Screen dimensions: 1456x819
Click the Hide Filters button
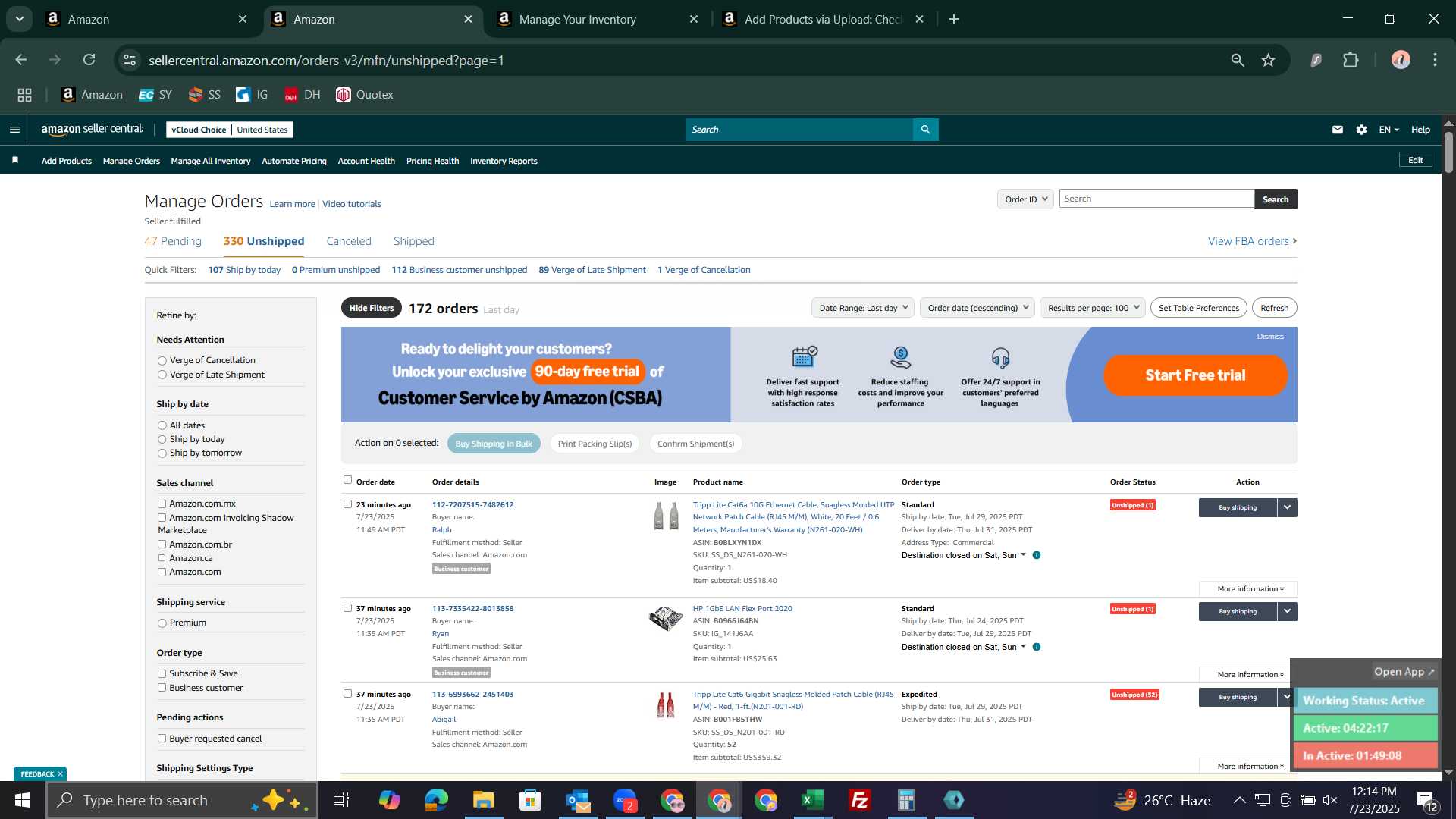pyautogui.click(x=372, y=308)
